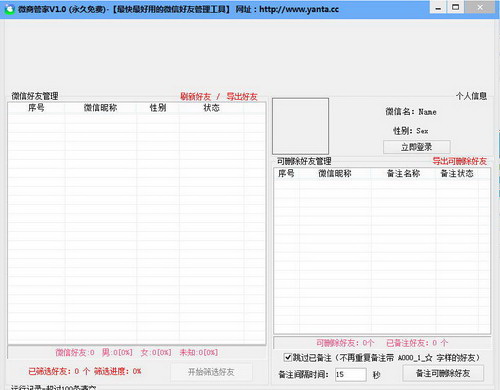Click the 微信昵称 header in the deletable friends table
This screenshot has height=390, width=500.
pyautogui.click(x=335, y=173)
